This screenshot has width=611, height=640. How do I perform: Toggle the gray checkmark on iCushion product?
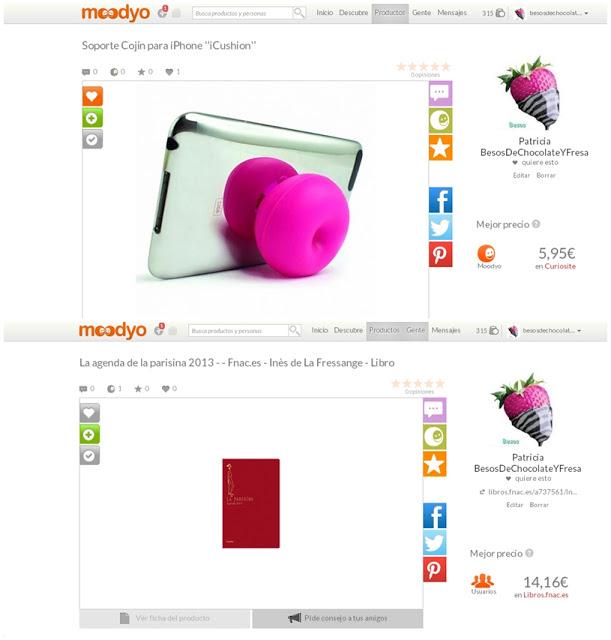tap(92, 140)
